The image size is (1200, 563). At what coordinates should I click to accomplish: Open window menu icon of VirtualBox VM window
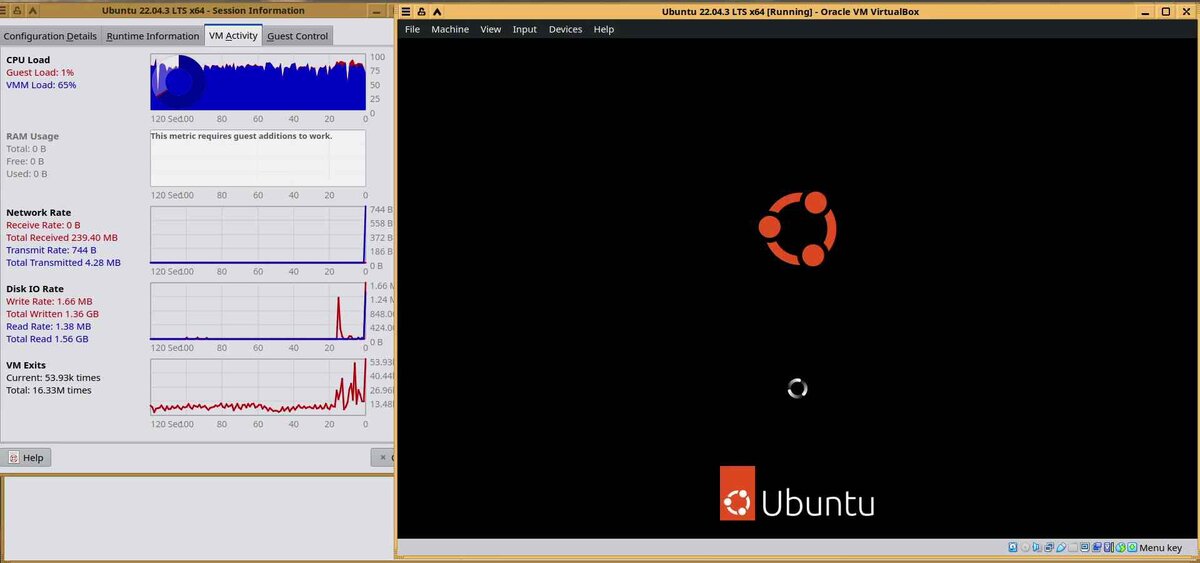(407, 11)
